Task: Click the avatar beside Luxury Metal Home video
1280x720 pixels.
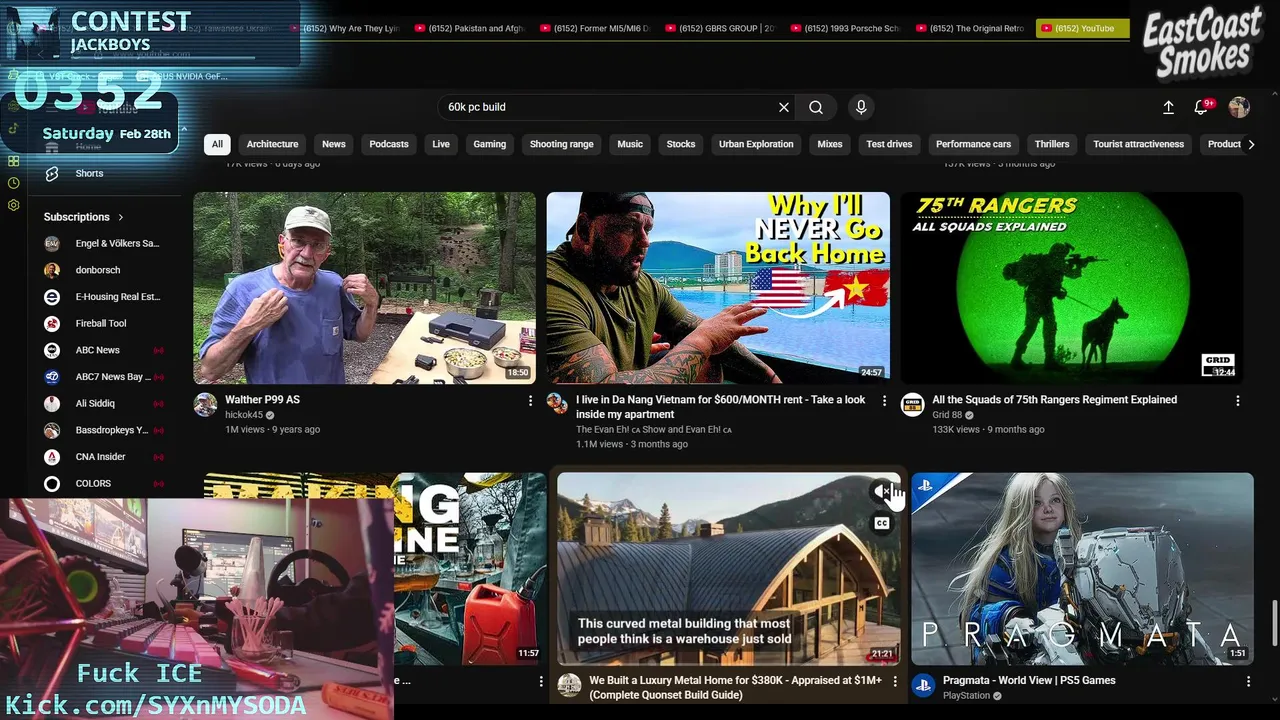Action: (x=569, y=685)
